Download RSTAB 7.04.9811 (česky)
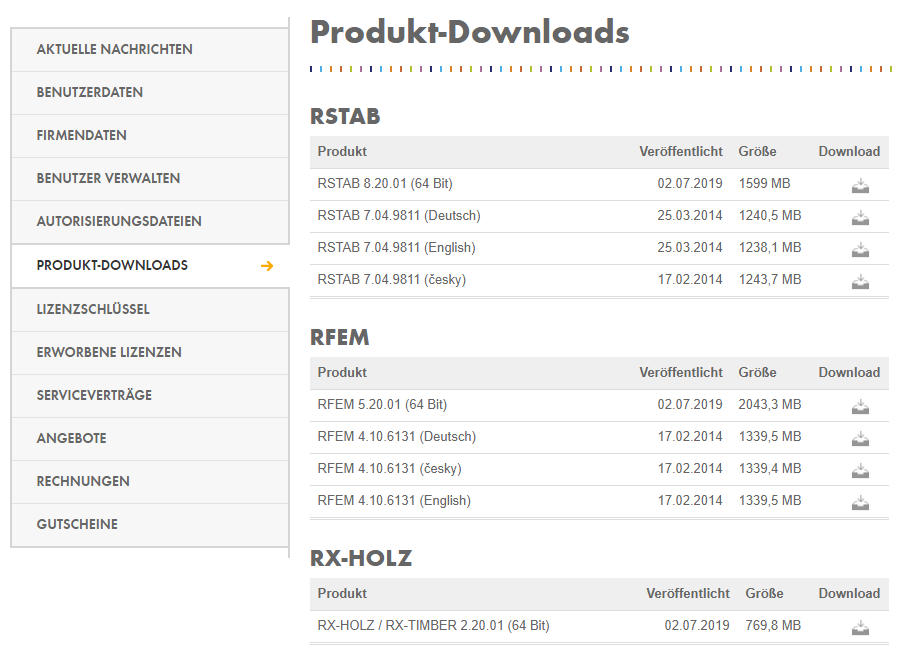Screen dimensions: 897x653 [x=860, y=281]
